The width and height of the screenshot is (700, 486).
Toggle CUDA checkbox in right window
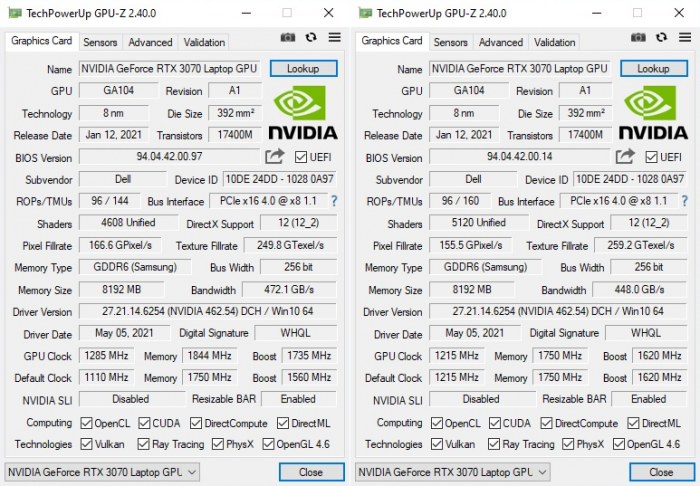click(x=495, y=423)
